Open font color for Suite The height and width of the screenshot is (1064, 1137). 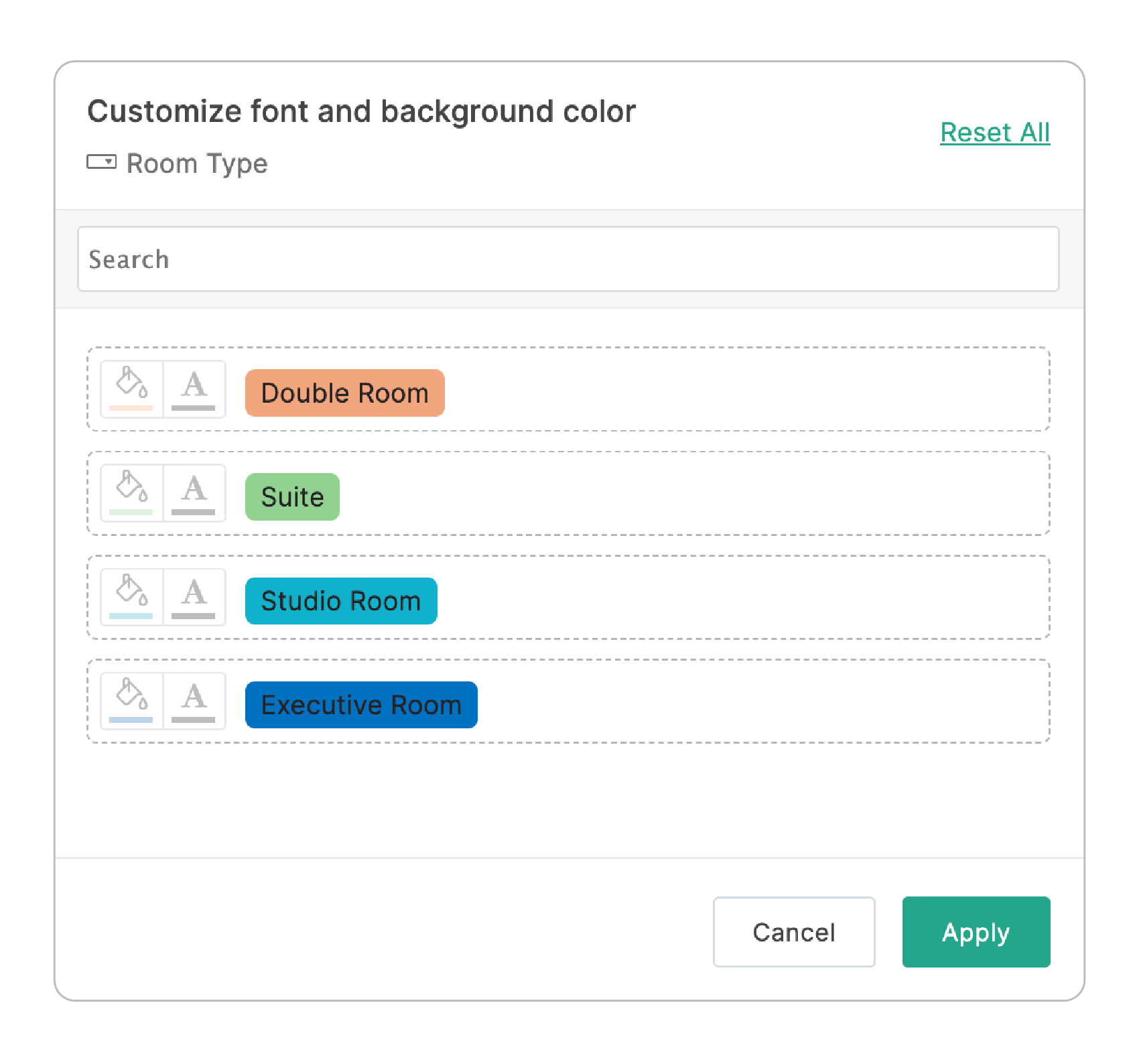pyautogui.click(x=194, y=493)
